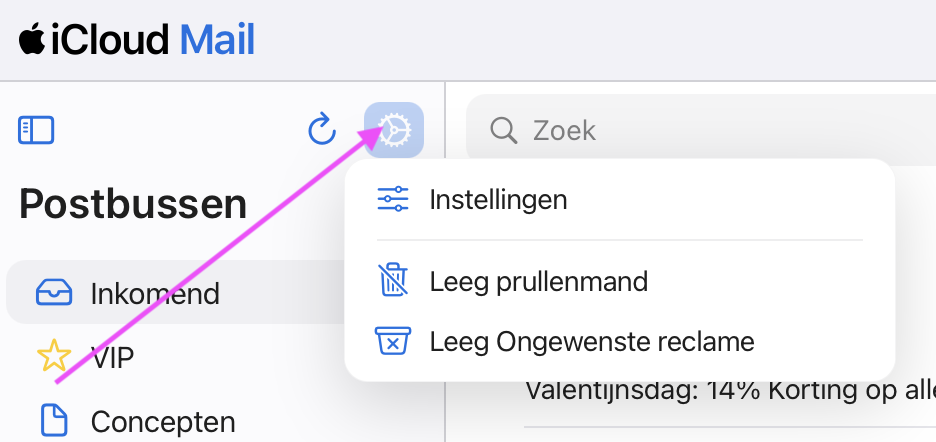
Task: Click the VIP star icon
Action: click(54, 357)
